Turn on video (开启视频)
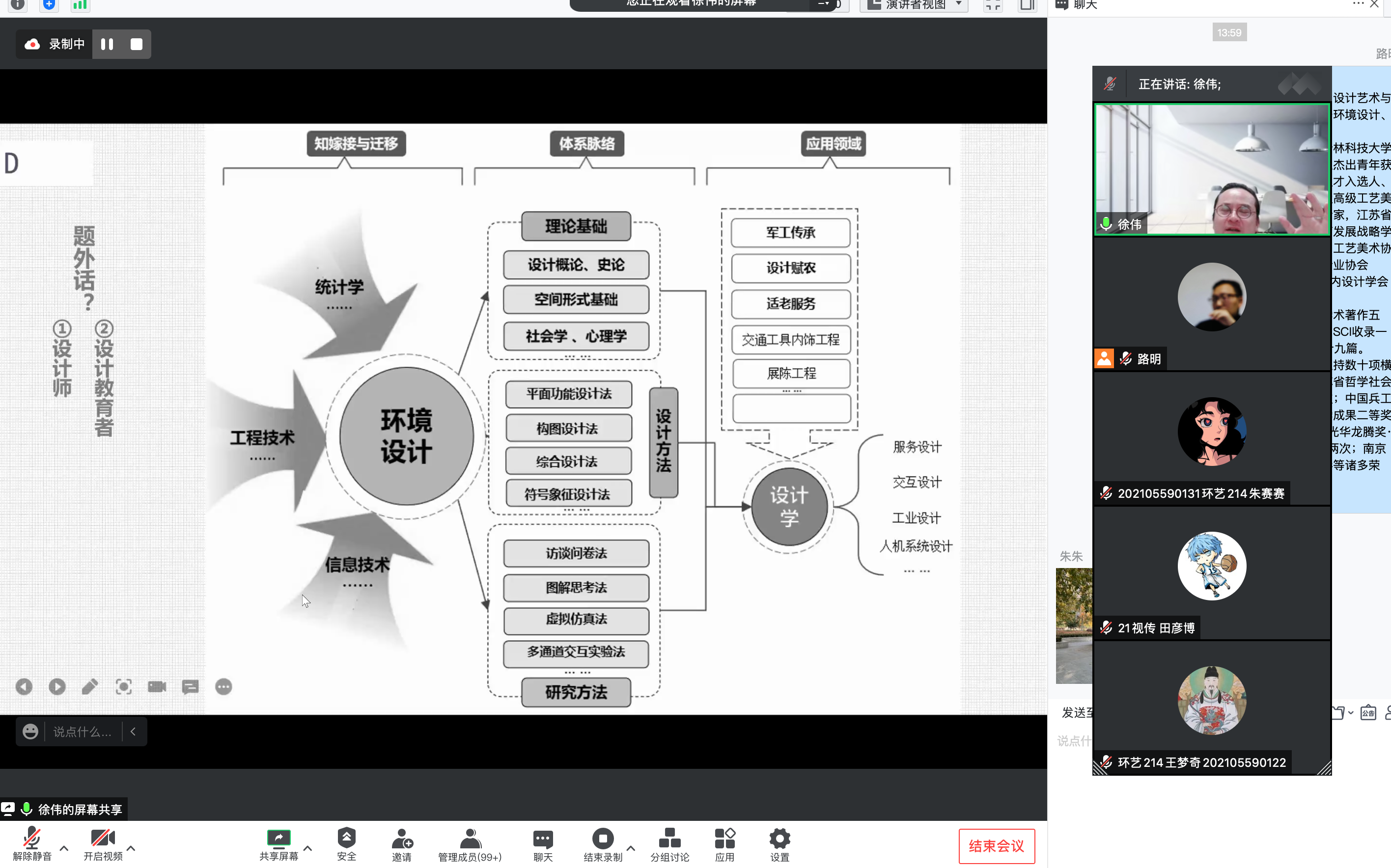The width and height of the screenshot is (1391, 868). 103,844
